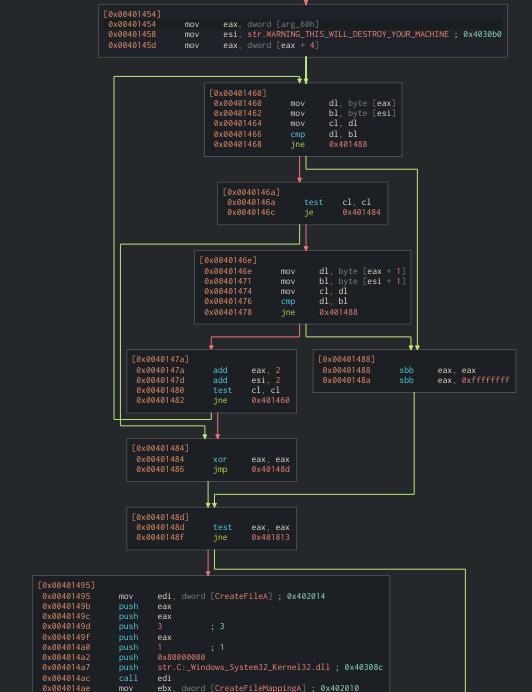This screenshot has width=532, height=692.
Task: Click row address 0x004014a0
Action: [x=66, y=647]
